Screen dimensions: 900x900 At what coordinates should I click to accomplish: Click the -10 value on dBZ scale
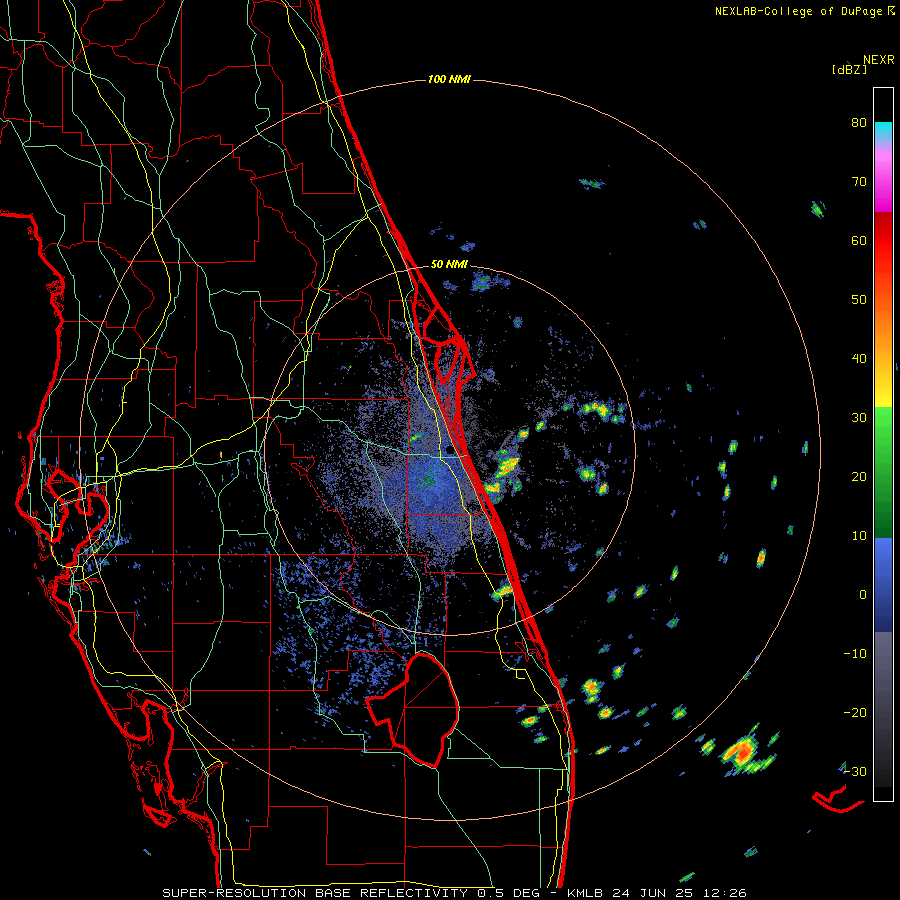tap(855, 654)
